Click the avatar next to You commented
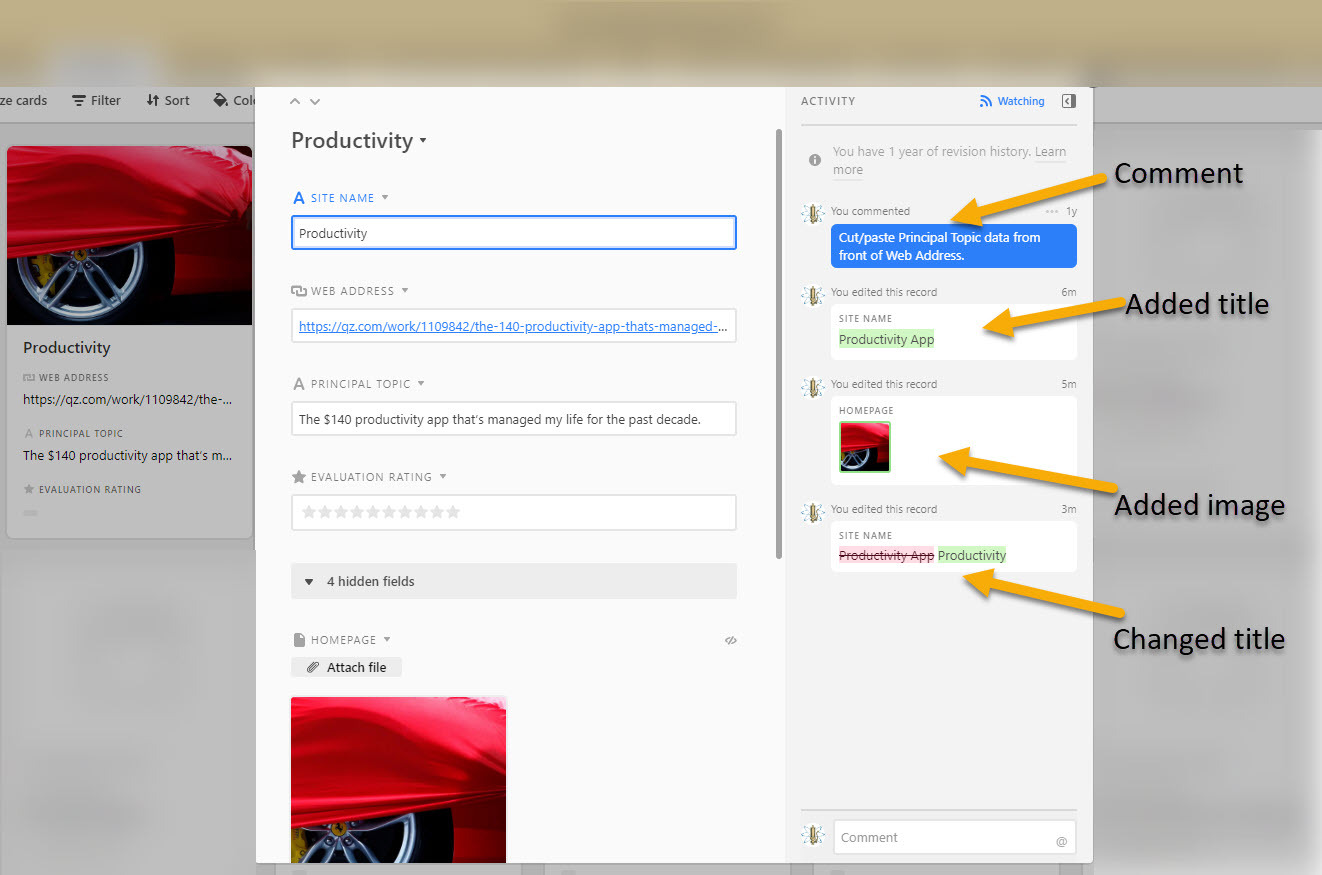The height and width of the screenshot is (875, 1322). pos(814,213)
